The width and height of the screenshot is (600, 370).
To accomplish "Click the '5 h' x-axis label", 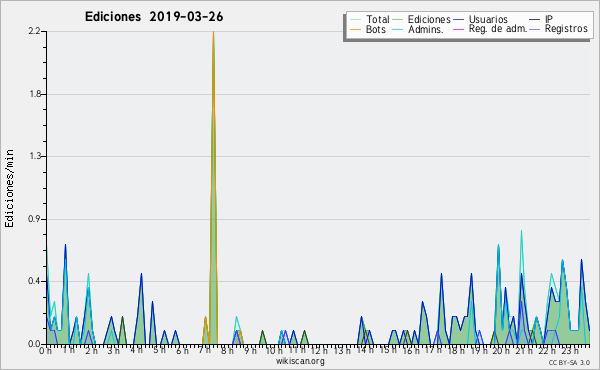I will coord(159,350).
